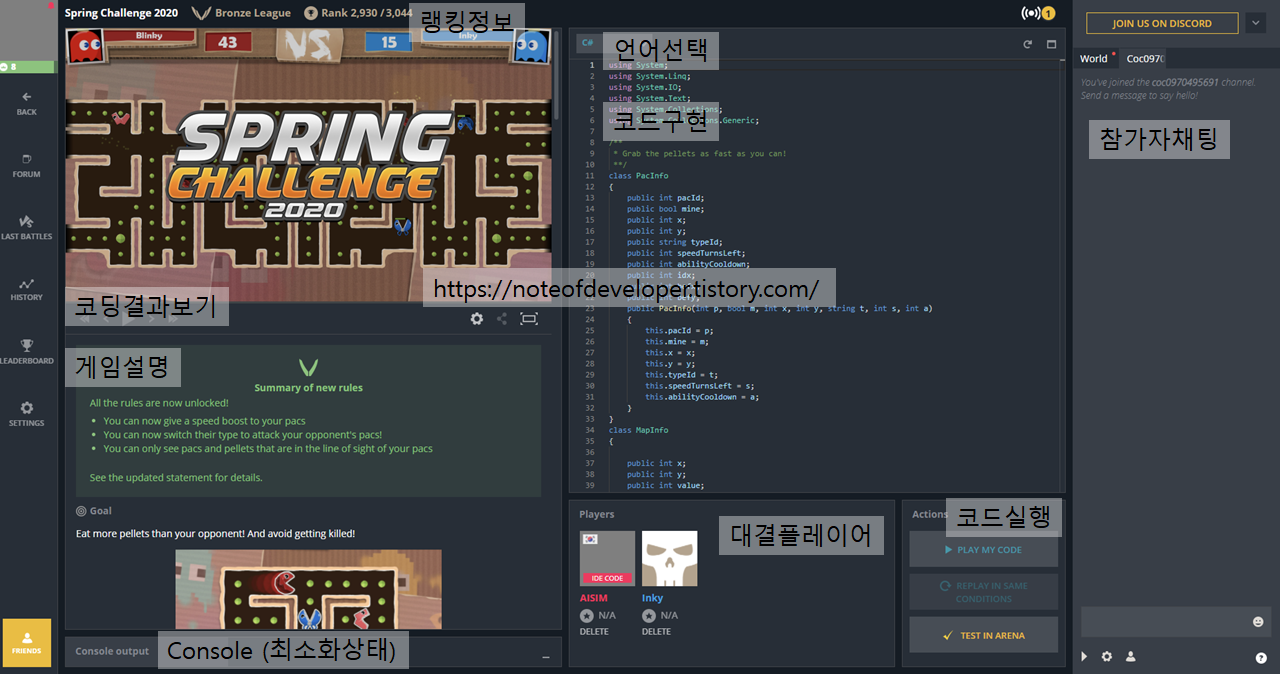1280x679 pixels.
Task: Click the Join Us On Discord button
Action: pyautogui.click(x=1162, y=23)
